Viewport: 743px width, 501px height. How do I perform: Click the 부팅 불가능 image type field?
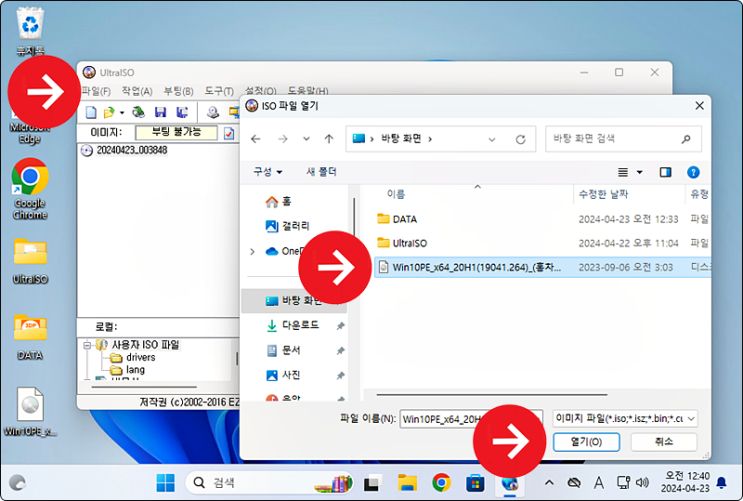(176, 132)
